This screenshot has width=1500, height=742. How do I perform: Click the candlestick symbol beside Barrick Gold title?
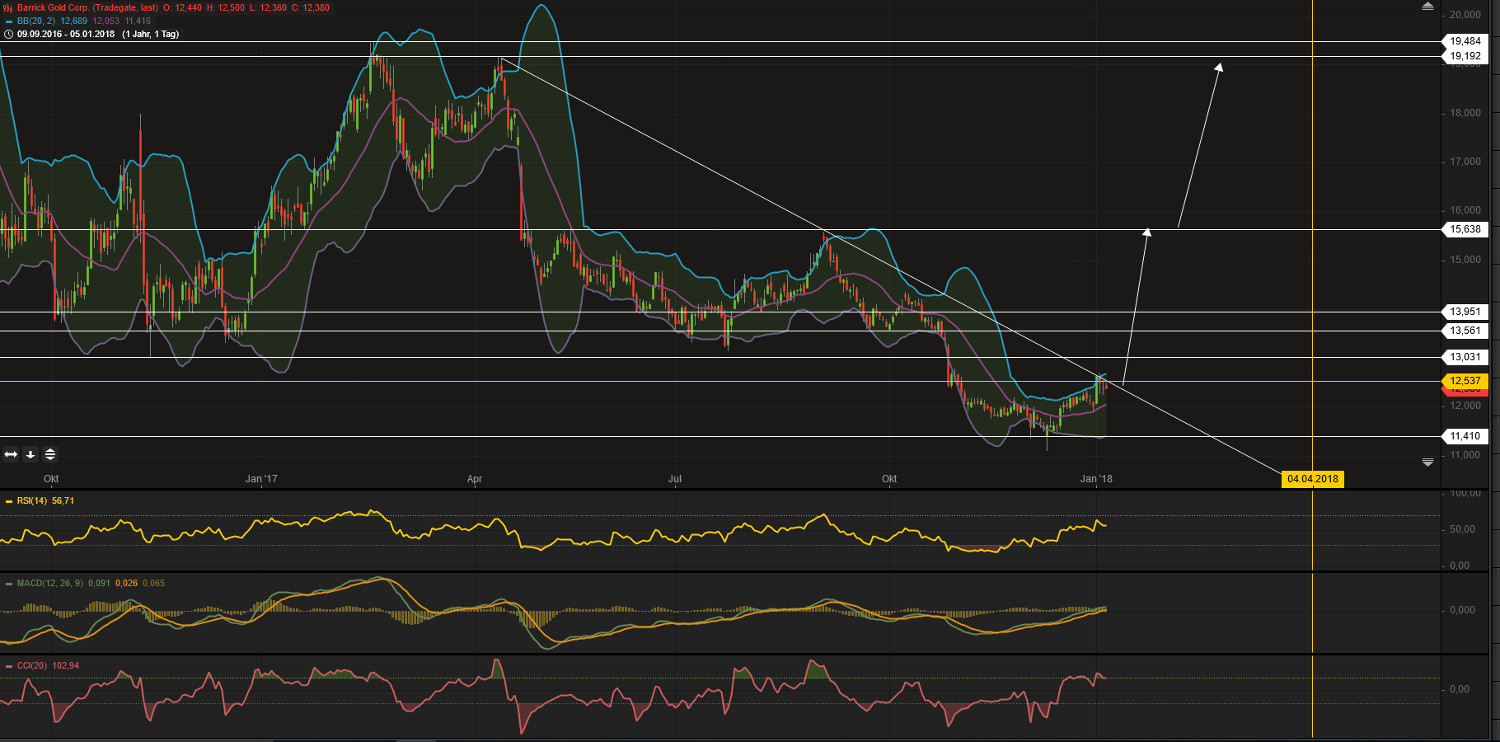7,7
